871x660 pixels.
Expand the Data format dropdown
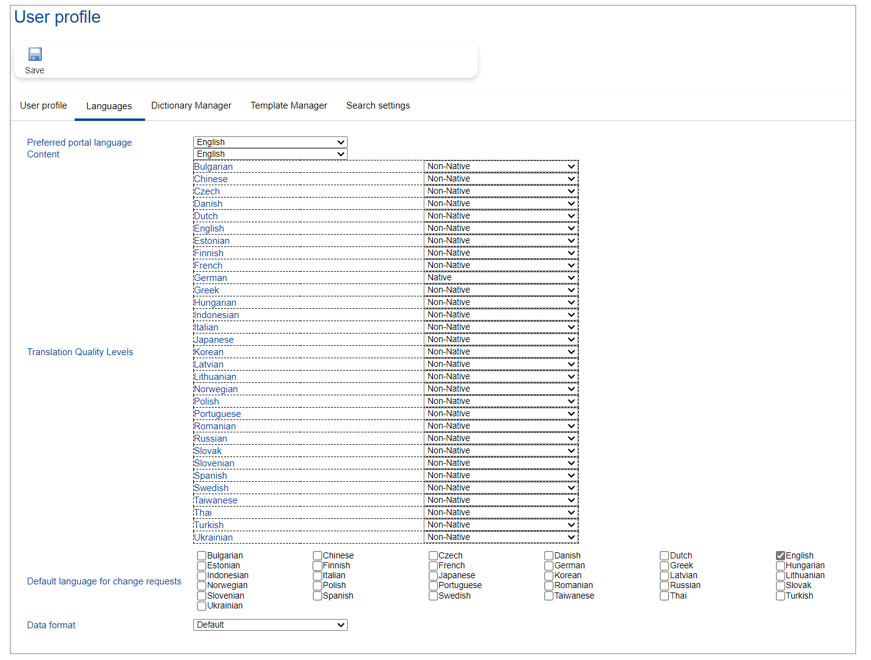[x=270, y=625]
